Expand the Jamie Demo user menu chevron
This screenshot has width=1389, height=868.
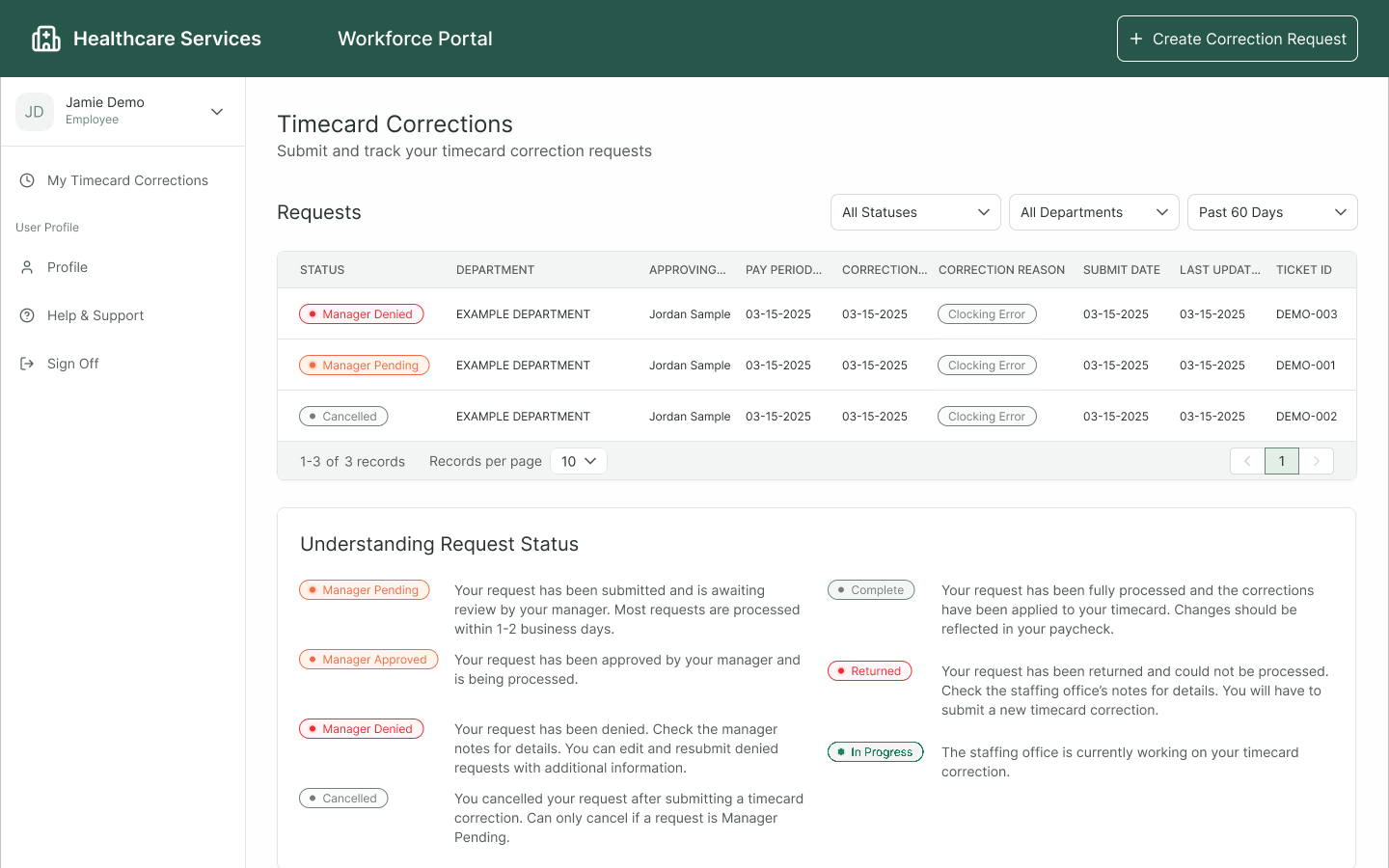[x=217, y=112]
